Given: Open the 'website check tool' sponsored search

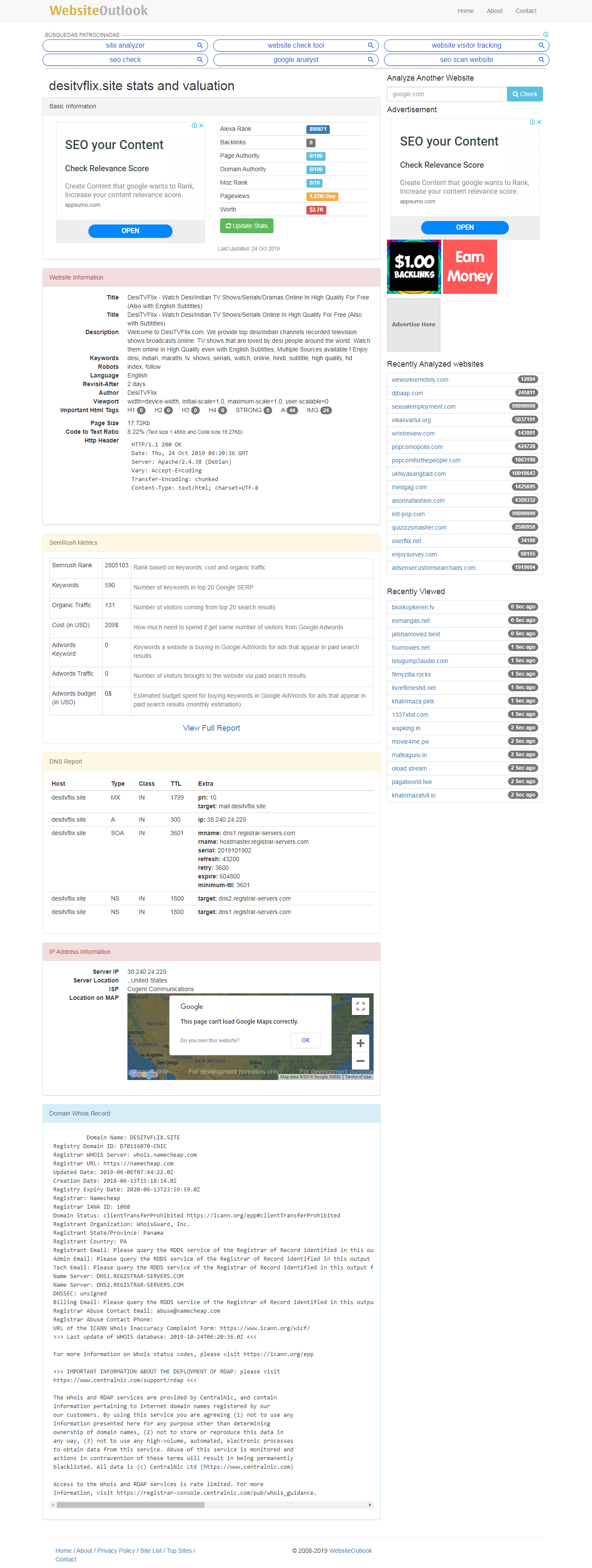Looking at the screenshot, I should (296, 46).
